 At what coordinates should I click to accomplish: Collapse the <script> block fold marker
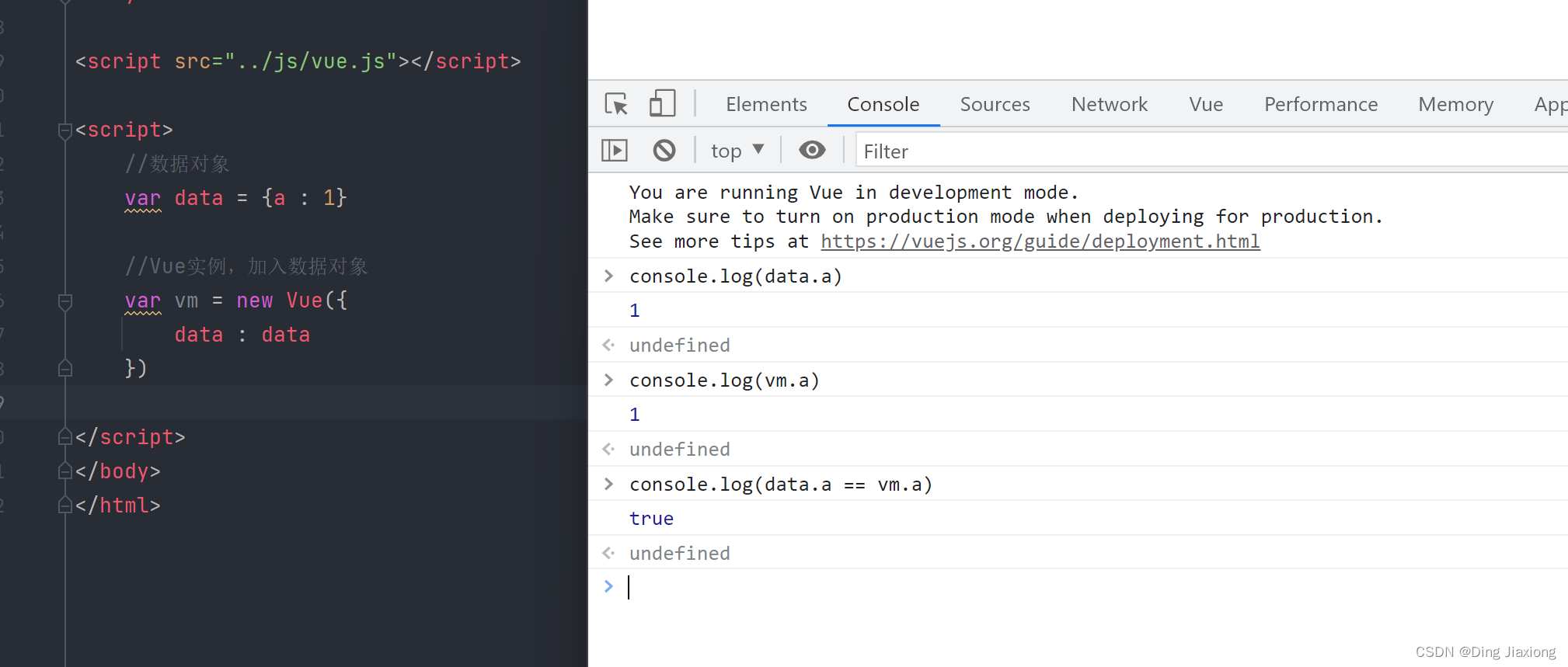coord(65,130)
